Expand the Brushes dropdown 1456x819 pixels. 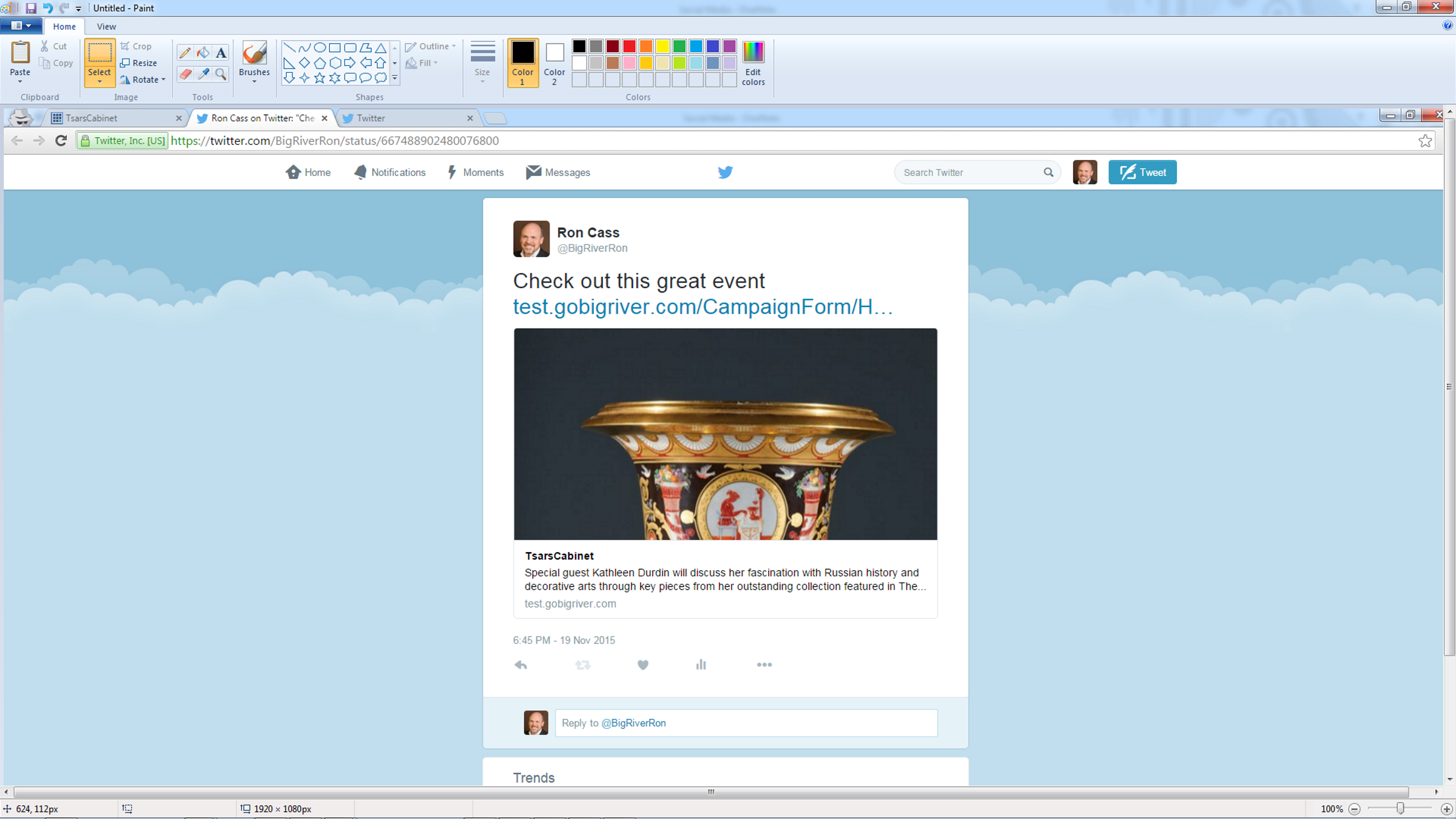[x=254, y=81]
